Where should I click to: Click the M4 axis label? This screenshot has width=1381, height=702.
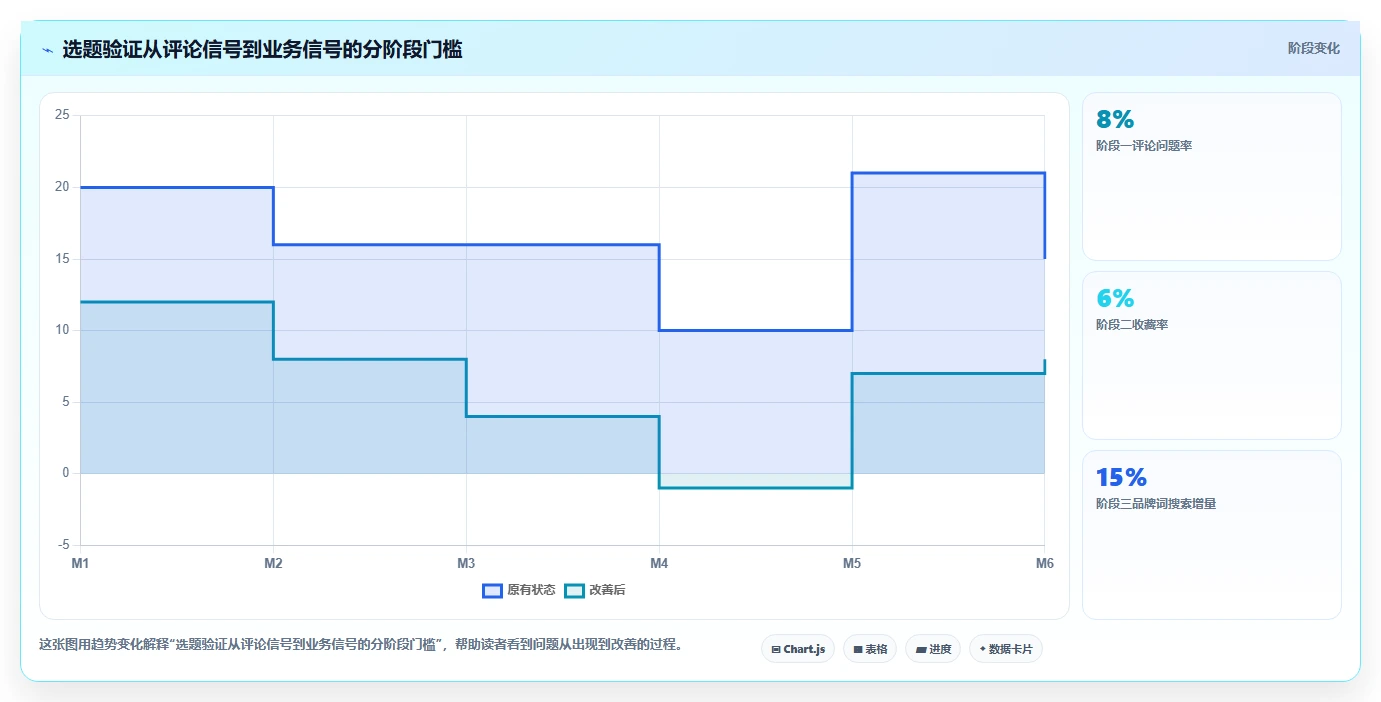[659, 564]
